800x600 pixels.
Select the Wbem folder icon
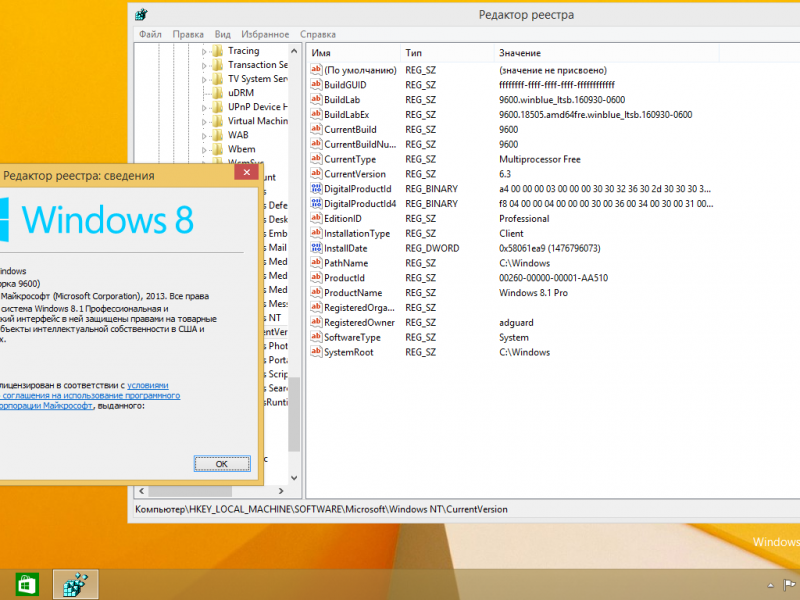coord(218,149)
